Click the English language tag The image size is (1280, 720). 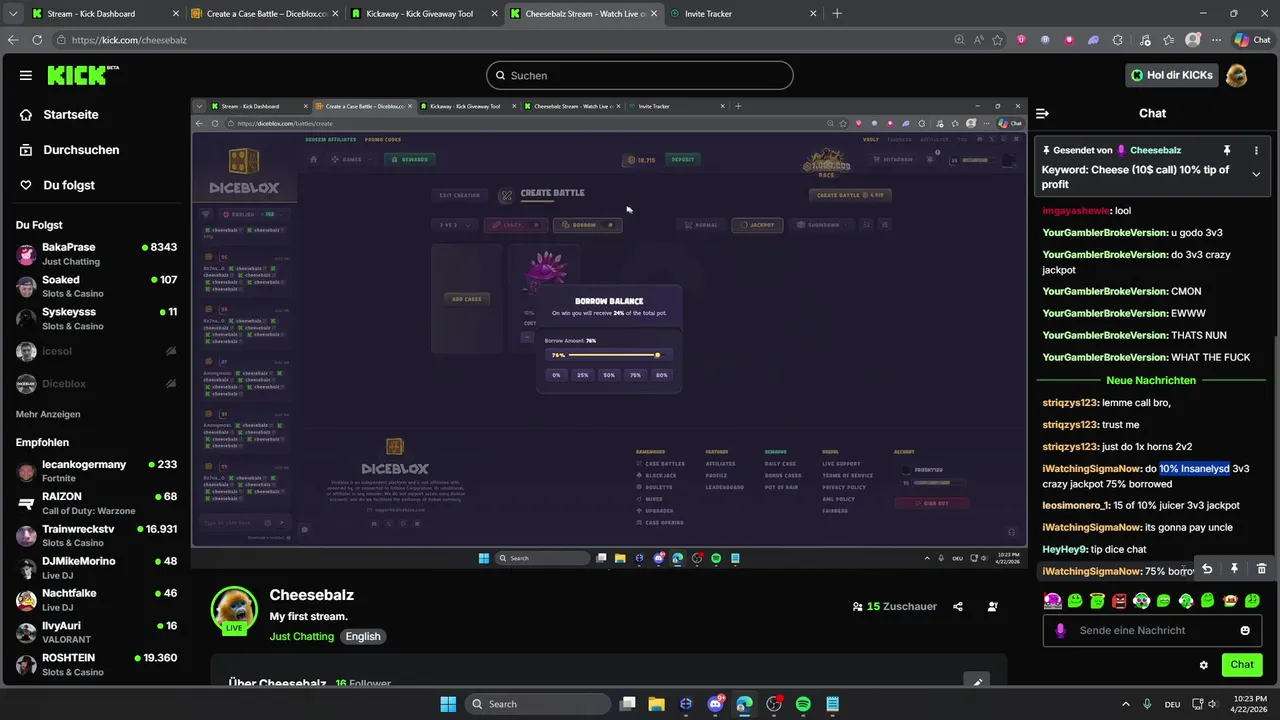tap(363, 637)
